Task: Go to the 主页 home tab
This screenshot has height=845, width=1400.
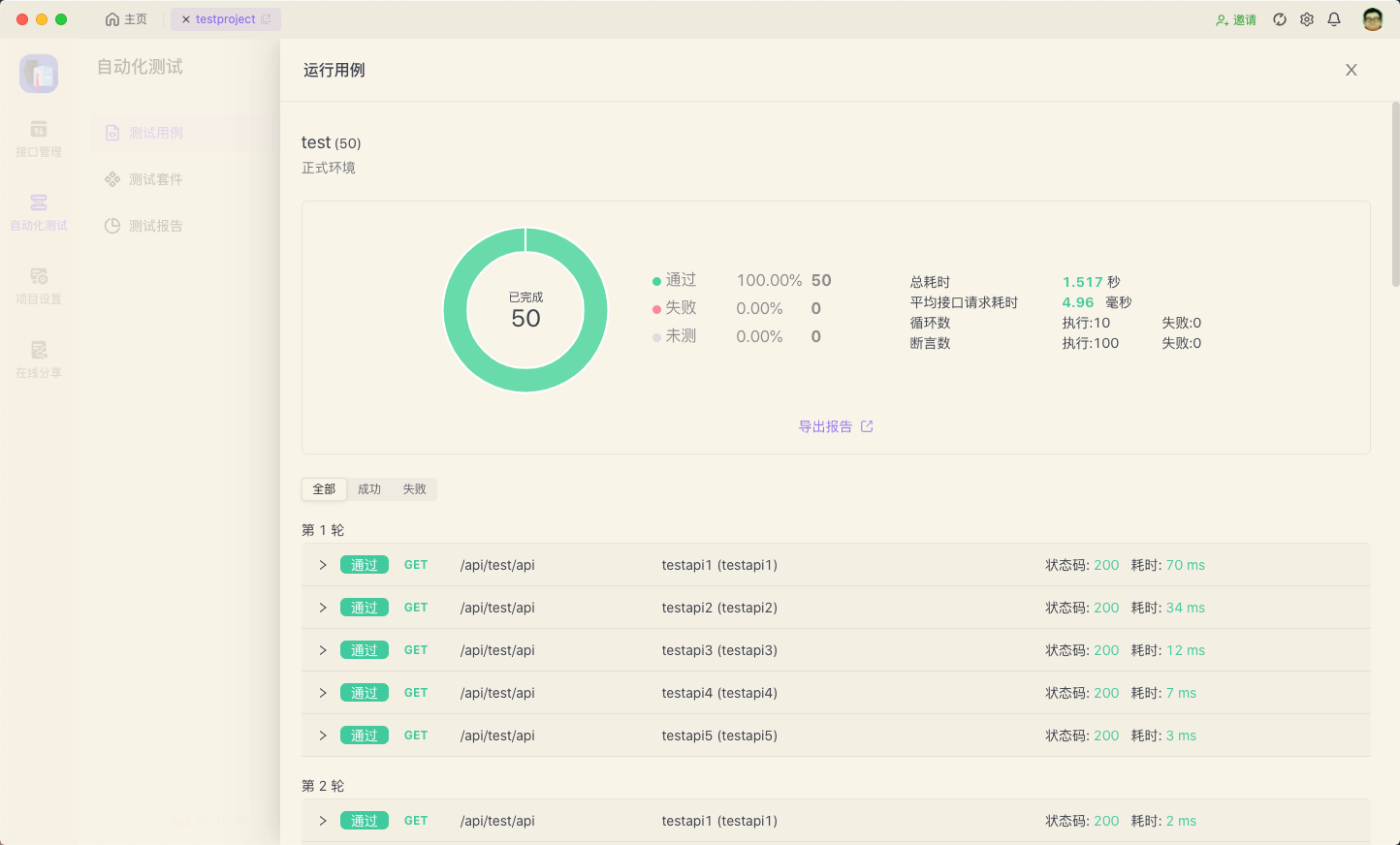Action: pos(127,19)
